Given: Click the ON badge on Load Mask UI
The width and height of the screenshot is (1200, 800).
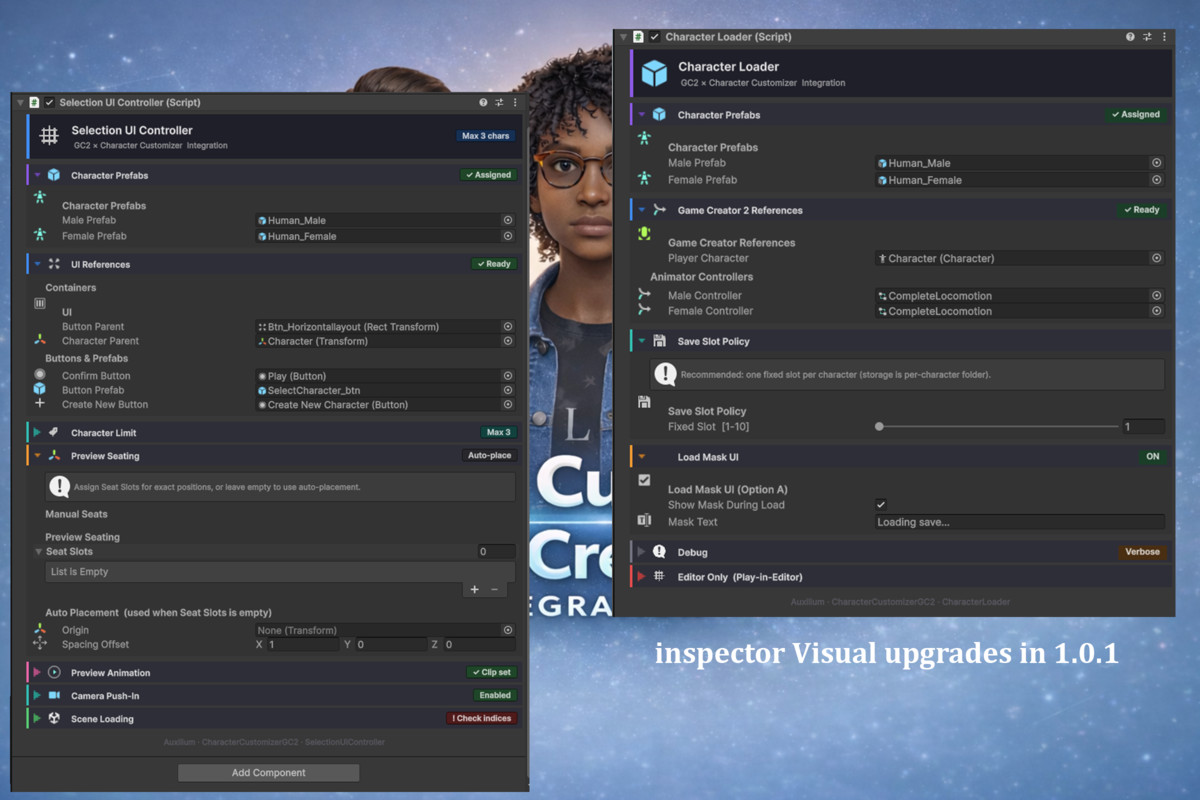Looking at the screenshot, I should [x=1153, y=457].
